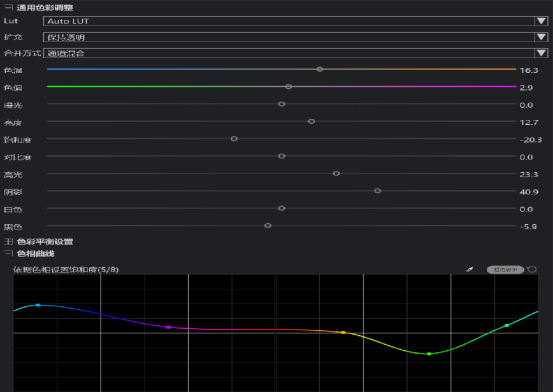
Task: Click the 色温 color temperature slider handle
Action: pyautogui.click(x=320, y=69)
